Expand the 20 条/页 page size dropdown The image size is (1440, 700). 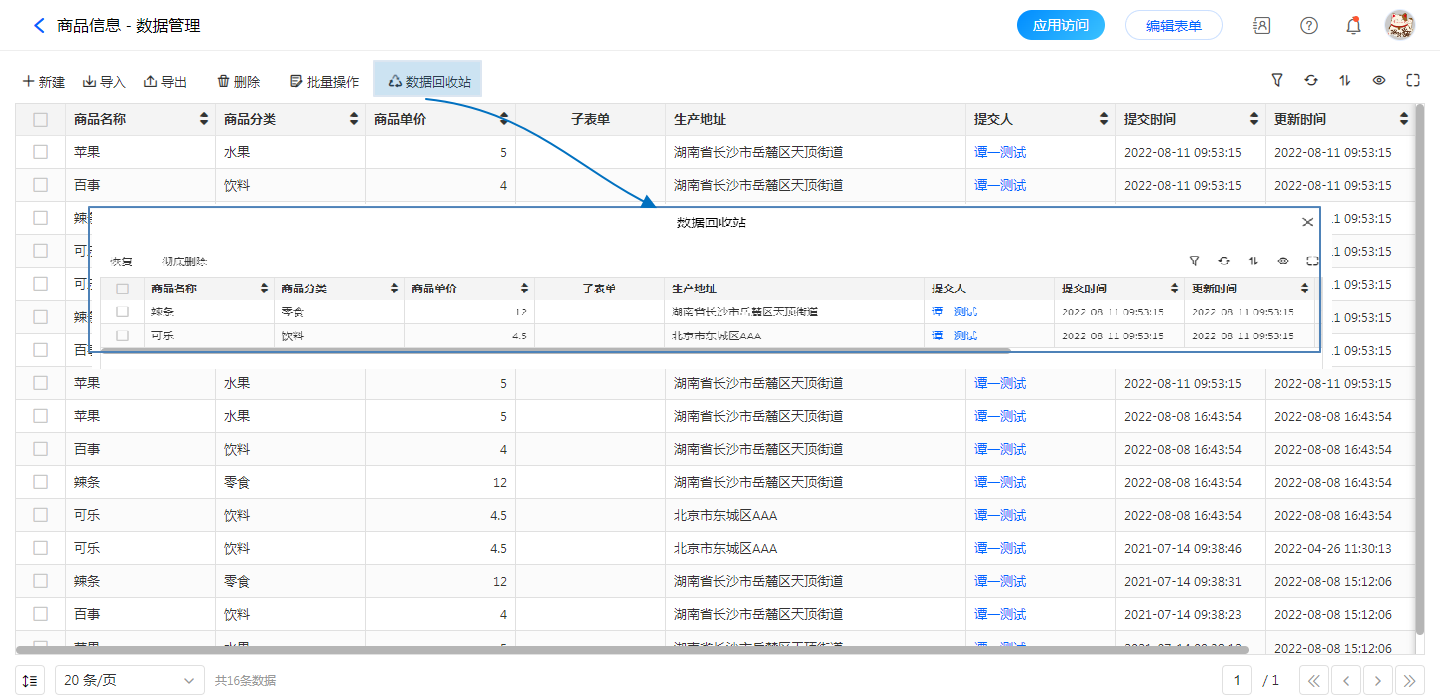[129, 681]
